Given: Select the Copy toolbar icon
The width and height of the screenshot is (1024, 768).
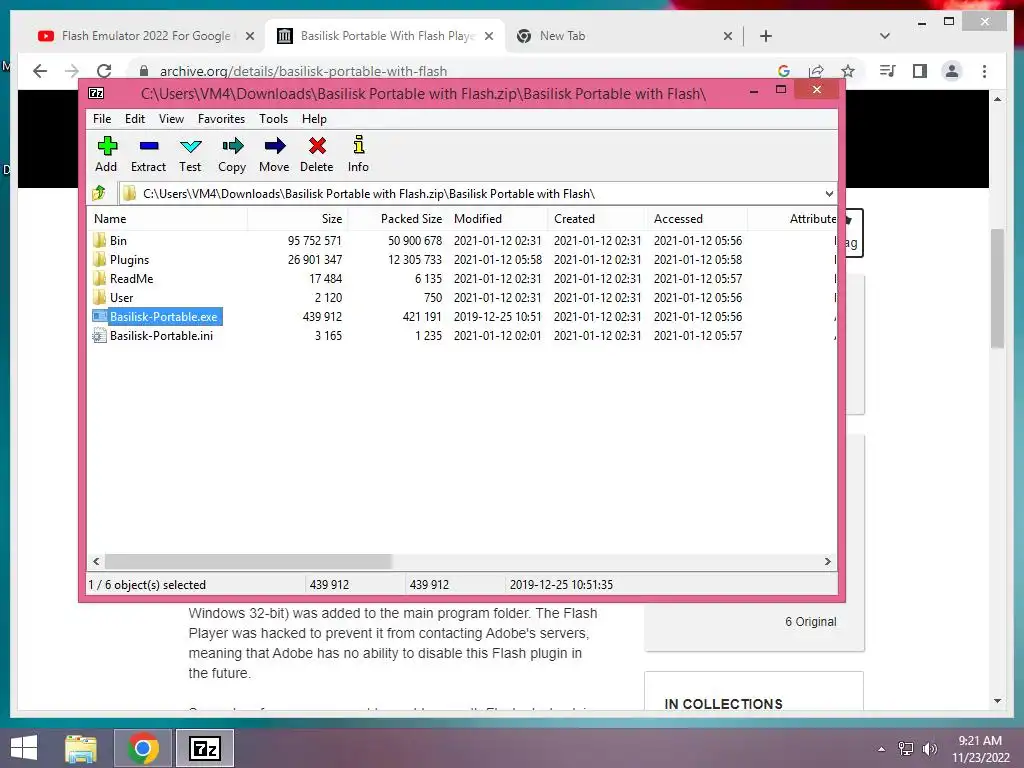Looking at the screenshot, I should [x=232, y=146].
